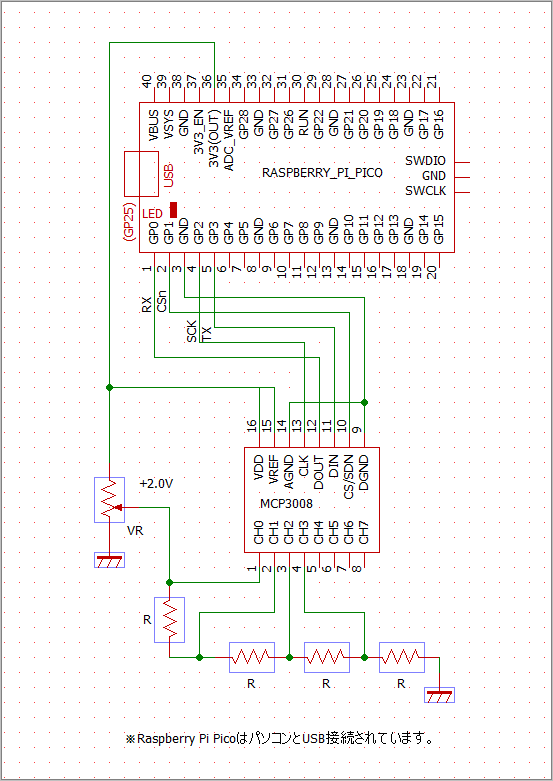Select the middle horizontal resistor in chain
Screen dimensions: 553x781
tap(327, 657)
